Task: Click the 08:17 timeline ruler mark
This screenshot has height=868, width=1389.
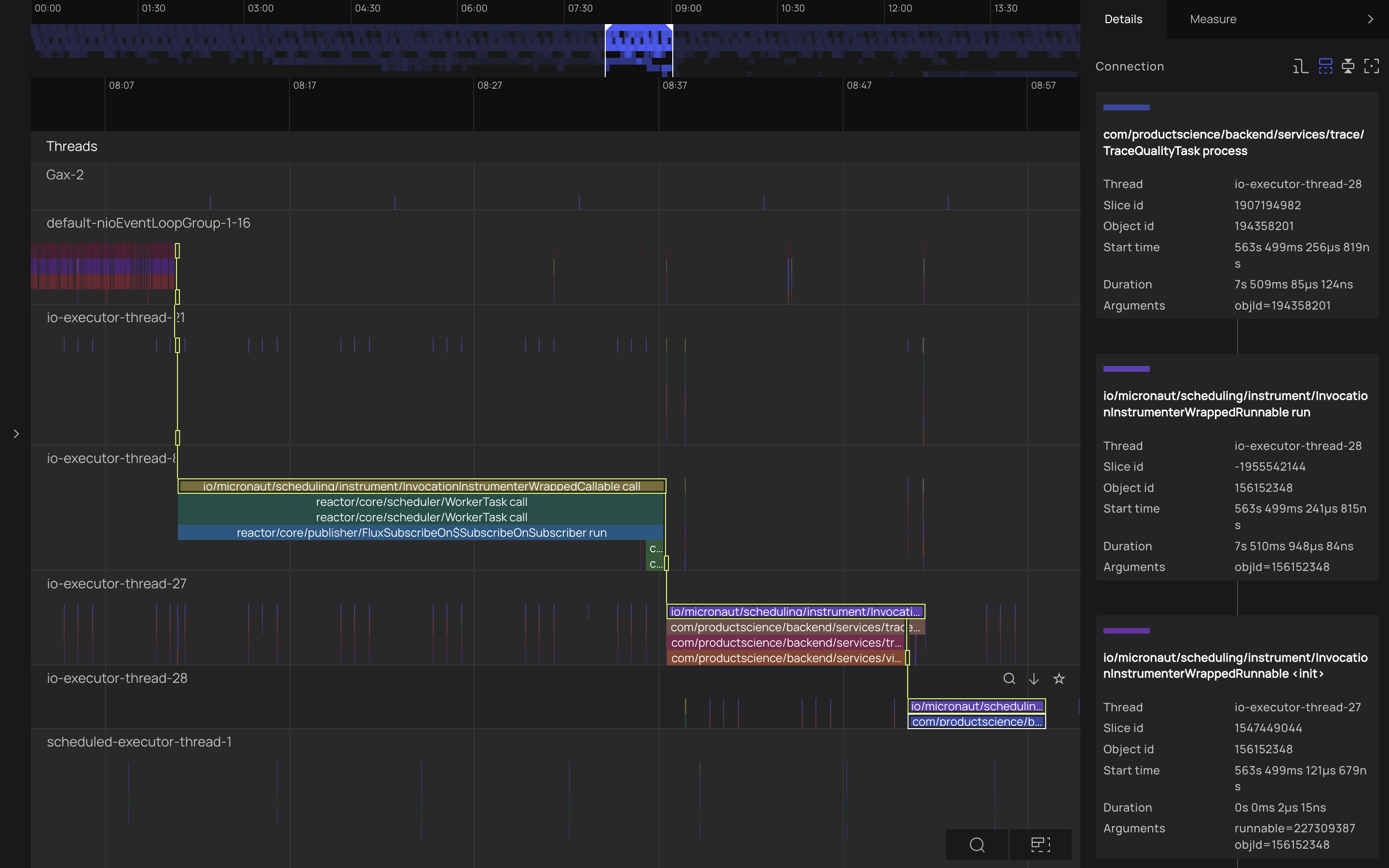Action: (304, 85)
